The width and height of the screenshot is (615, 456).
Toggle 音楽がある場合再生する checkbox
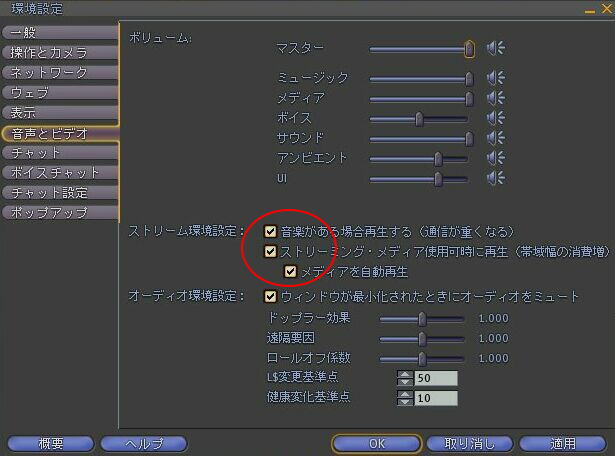pos(270,231)
